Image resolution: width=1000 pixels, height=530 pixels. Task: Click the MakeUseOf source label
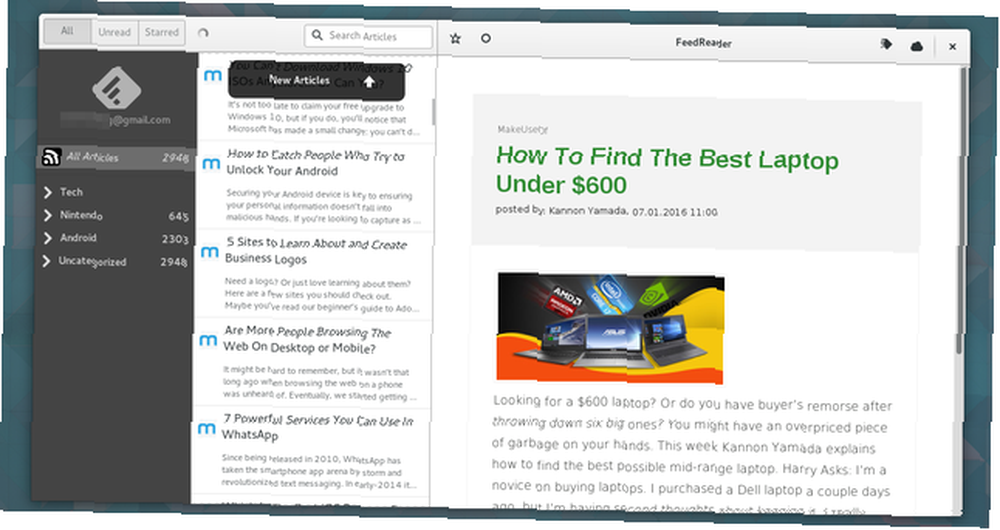point(522,129)
